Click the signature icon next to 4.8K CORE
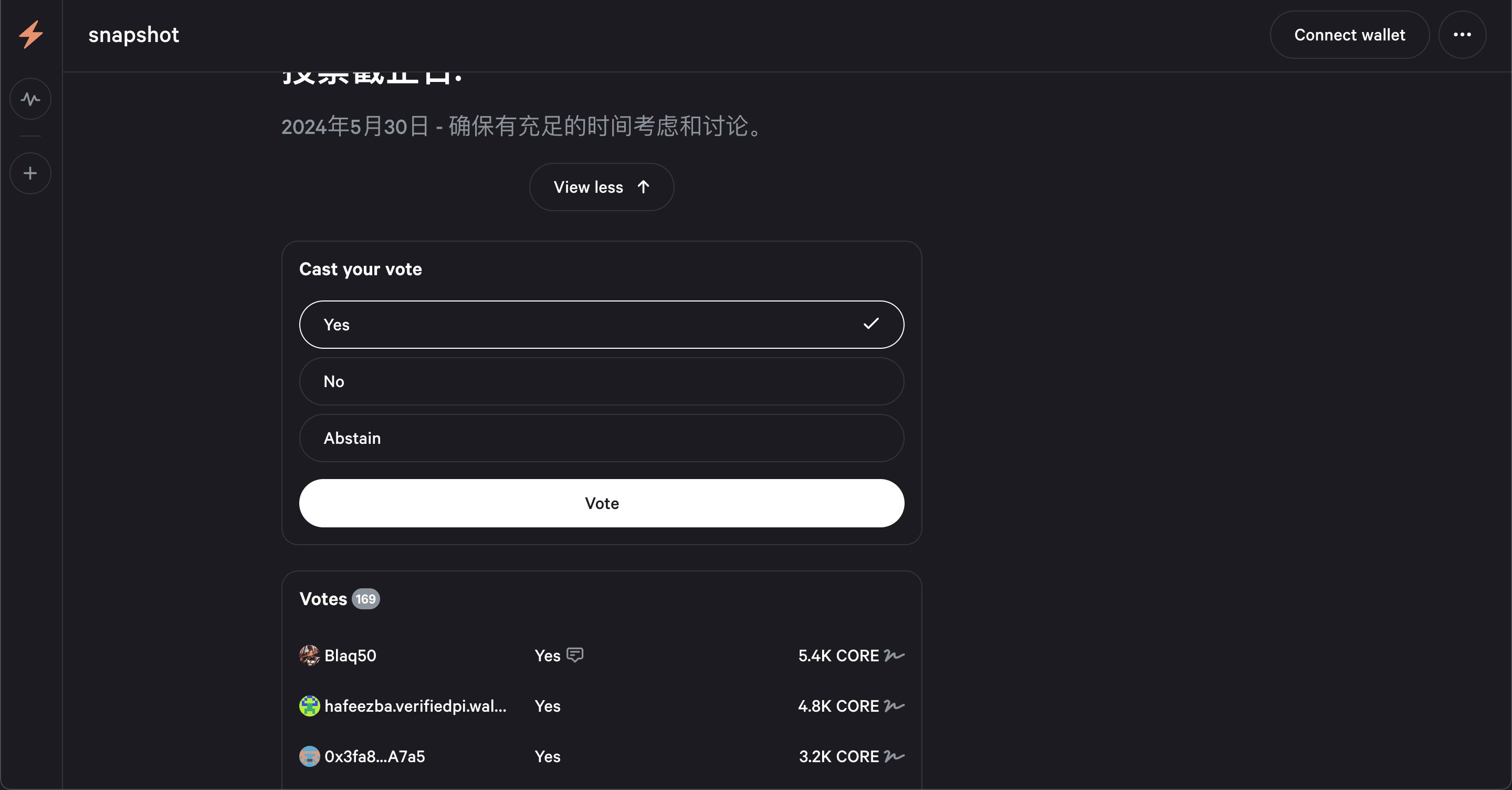The image size is (1512, 790). click(x=892, y=706)
